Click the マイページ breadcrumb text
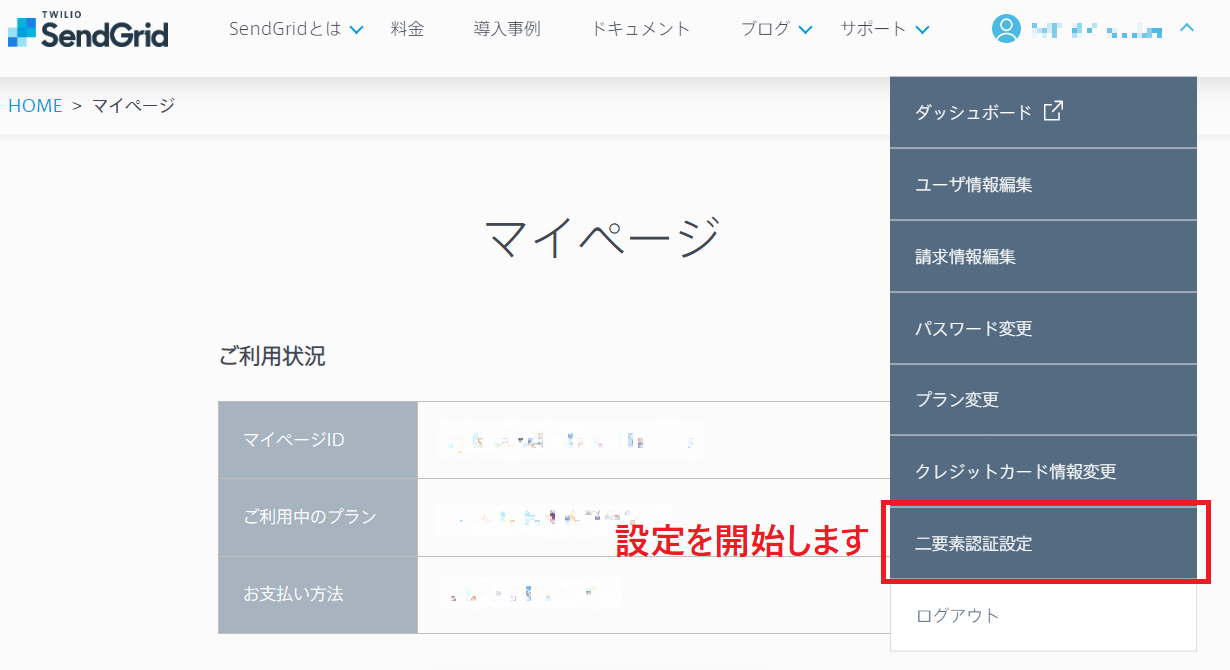This screenshot has height=670, width=1230. 133,105
